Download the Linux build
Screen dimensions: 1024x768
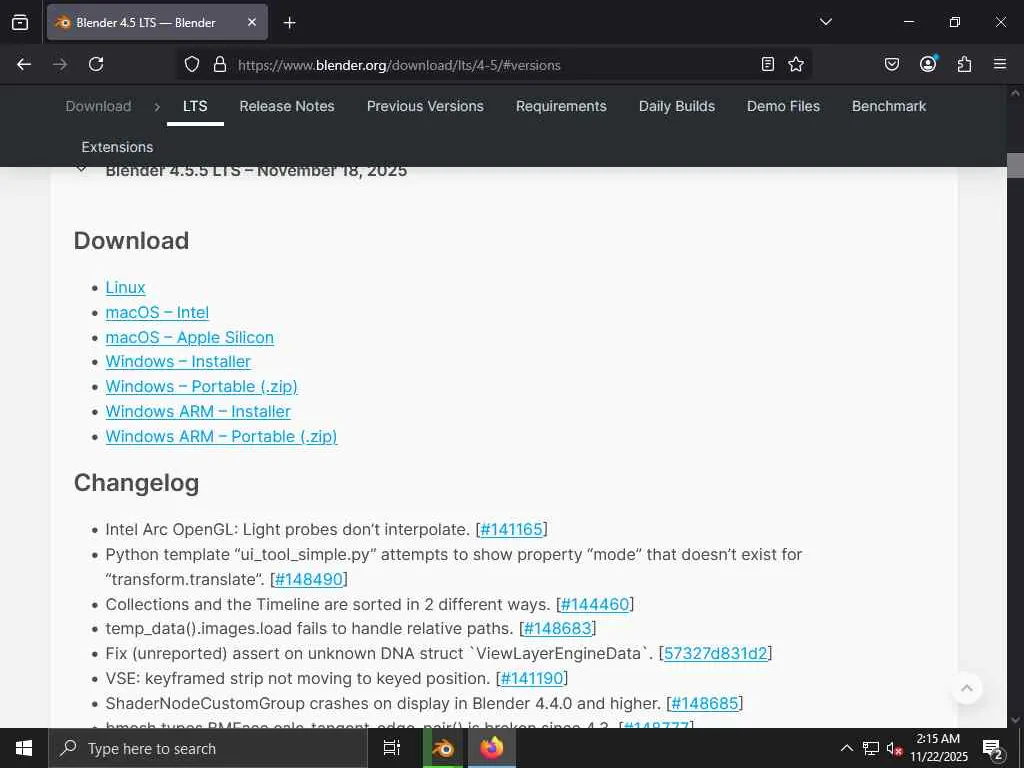125,287
